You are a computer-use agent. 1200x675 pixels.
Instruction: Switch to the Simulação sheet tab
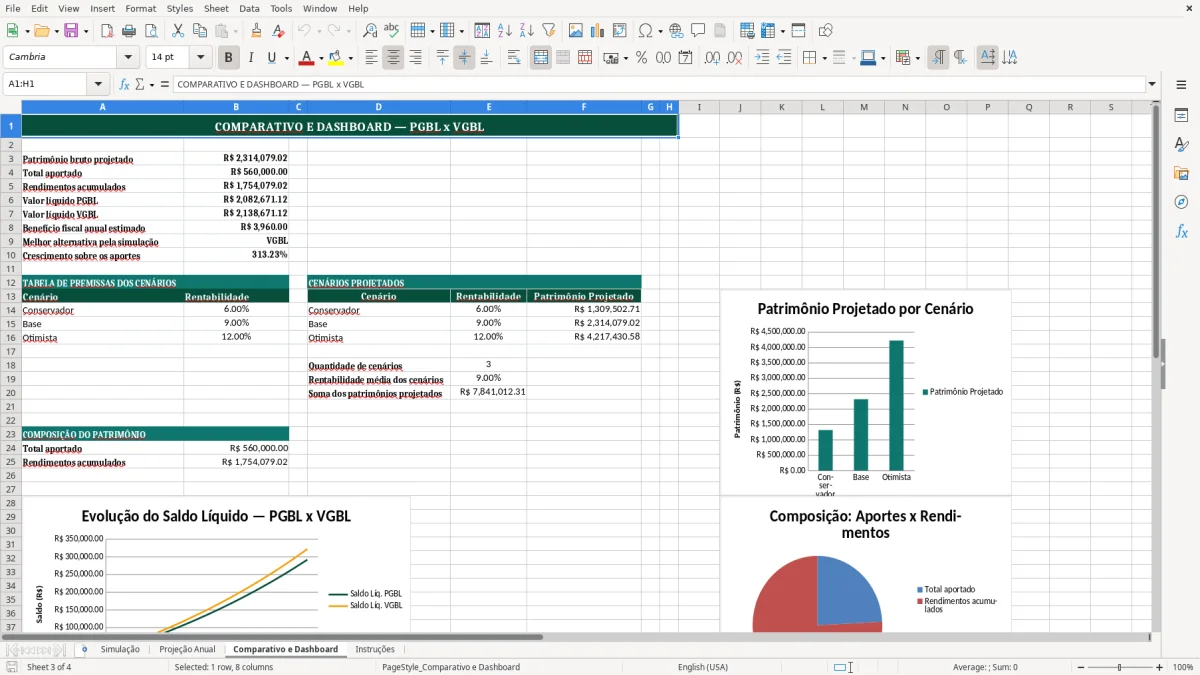(x=120, y=649)
